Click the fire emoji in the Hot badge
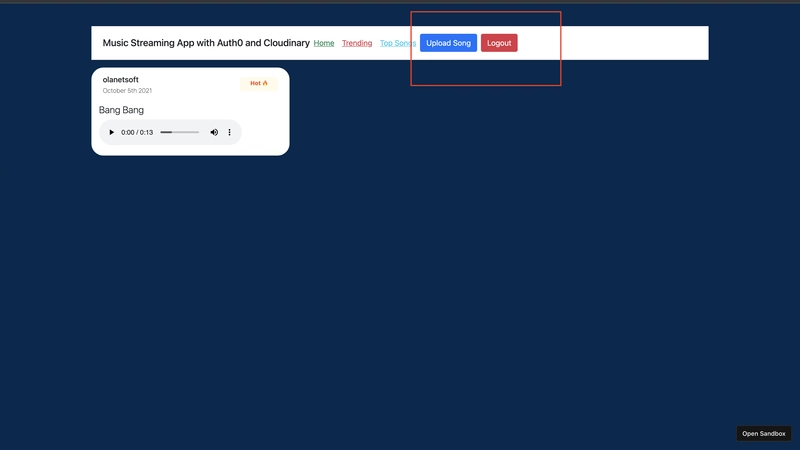The image size is (800, 450). point(265,83)
